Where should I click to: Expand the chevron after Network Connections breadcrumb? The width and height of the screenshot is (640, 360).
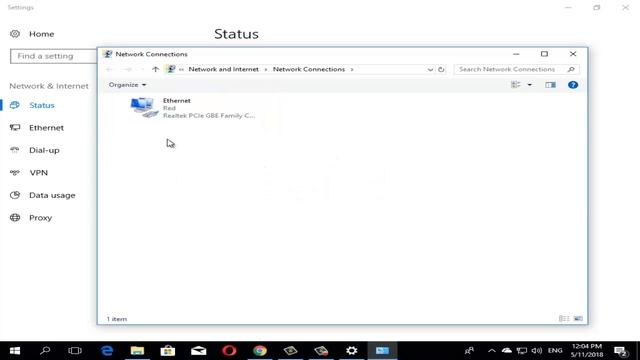352,69
